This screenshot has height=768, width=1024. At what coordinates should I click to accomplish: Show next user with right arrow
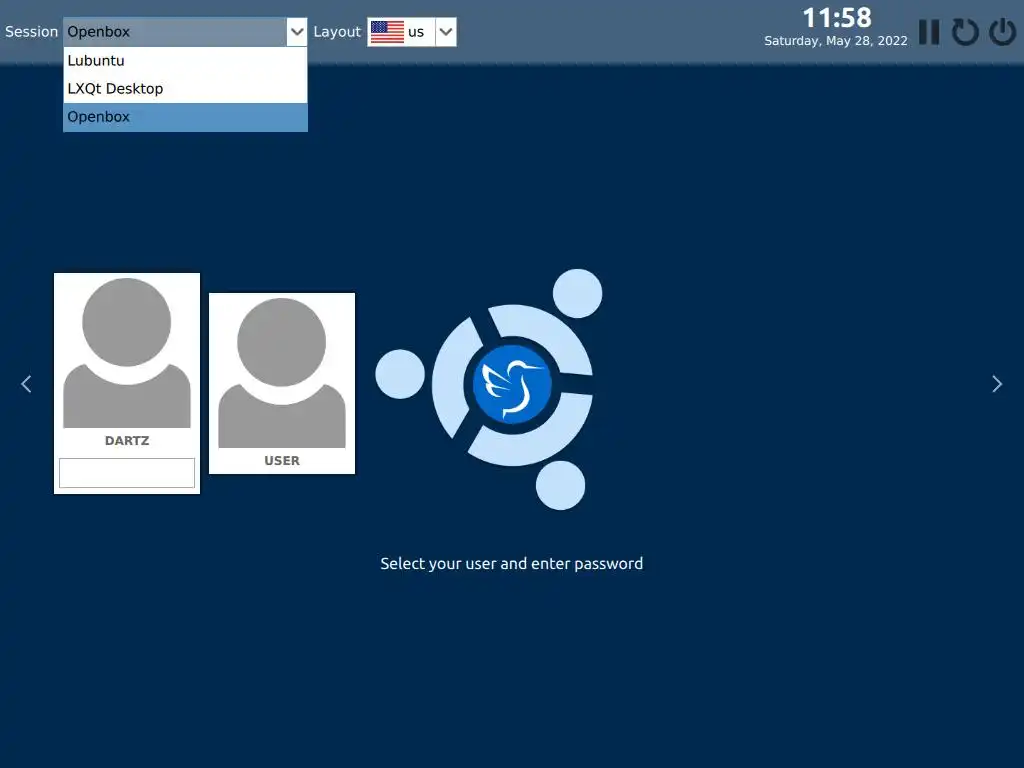(997, 384)
